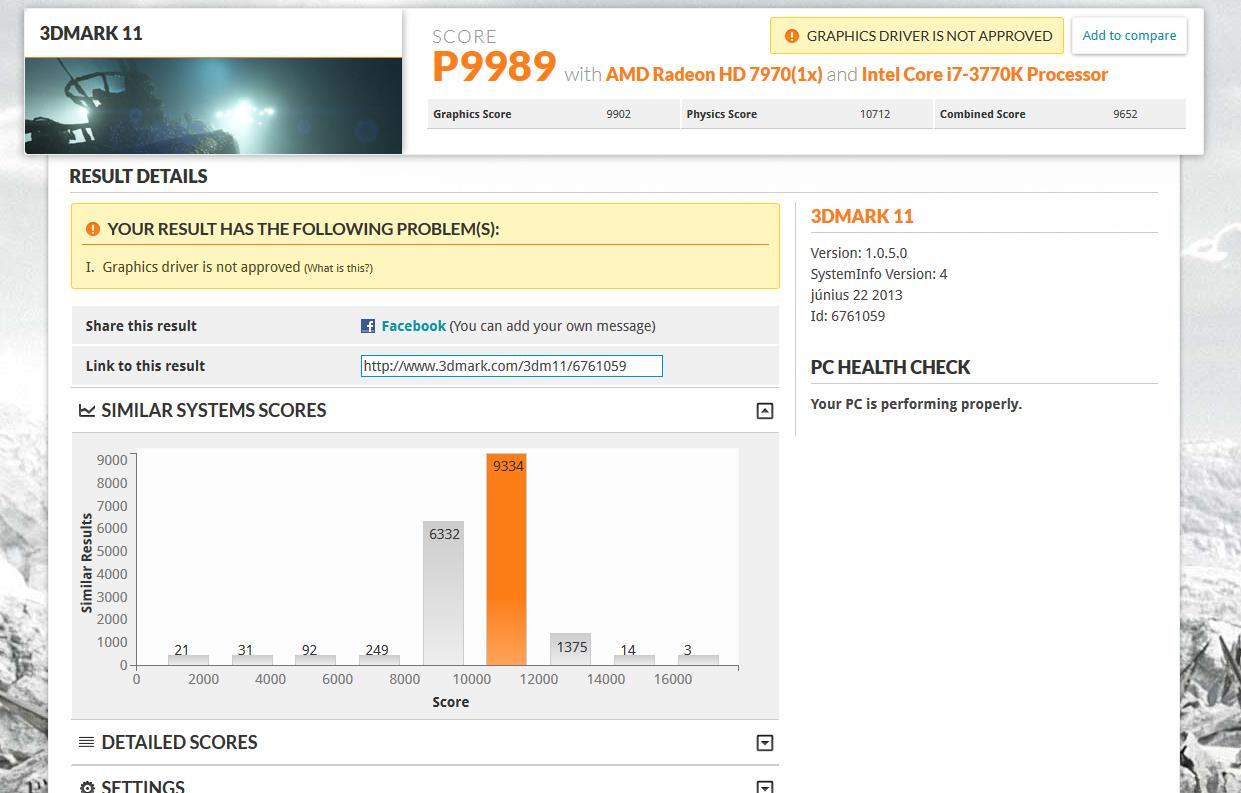This screenshot has width=1241, height=793.
Task: Click the 'What is this?' link
Action: point(338,268)
